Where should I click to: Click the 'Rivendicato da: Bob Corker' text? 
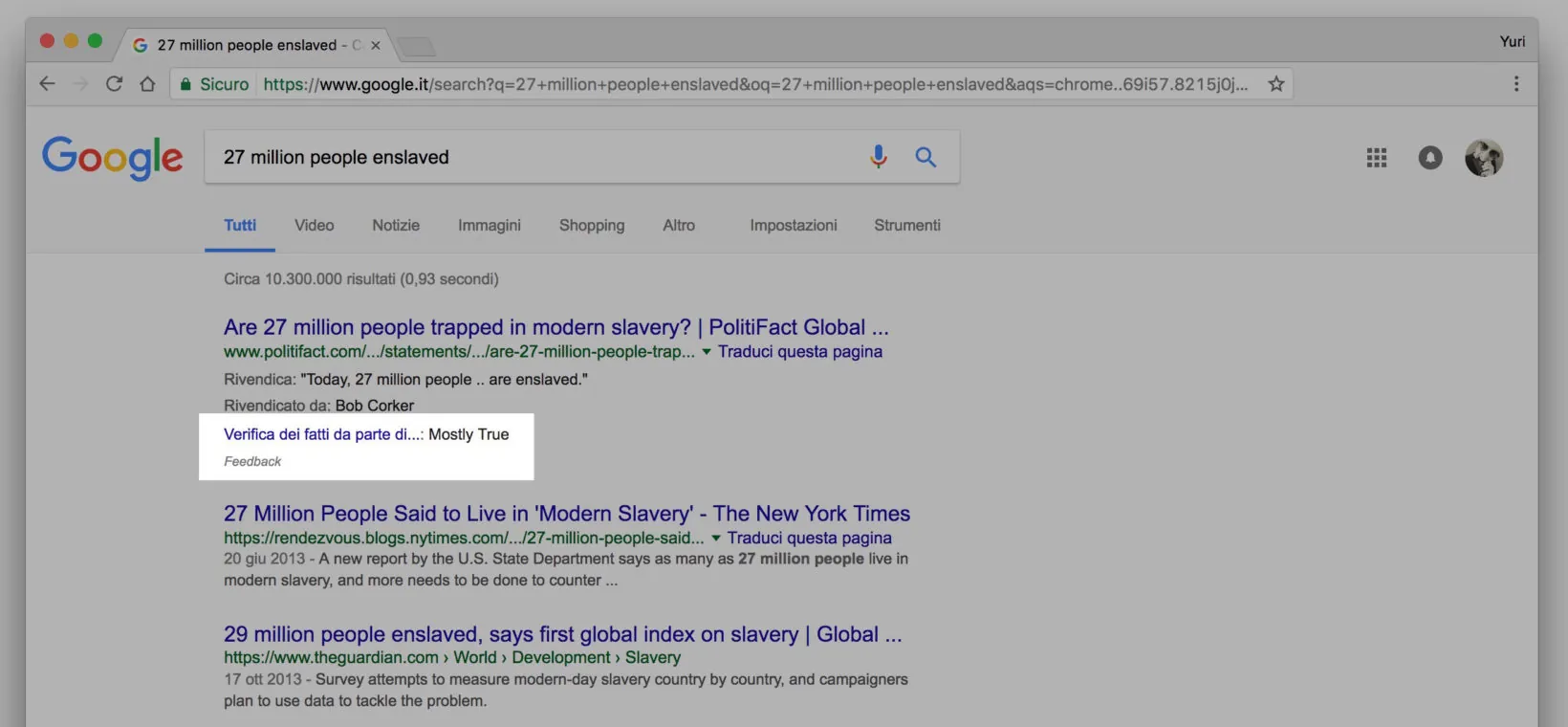click(319, 406)
